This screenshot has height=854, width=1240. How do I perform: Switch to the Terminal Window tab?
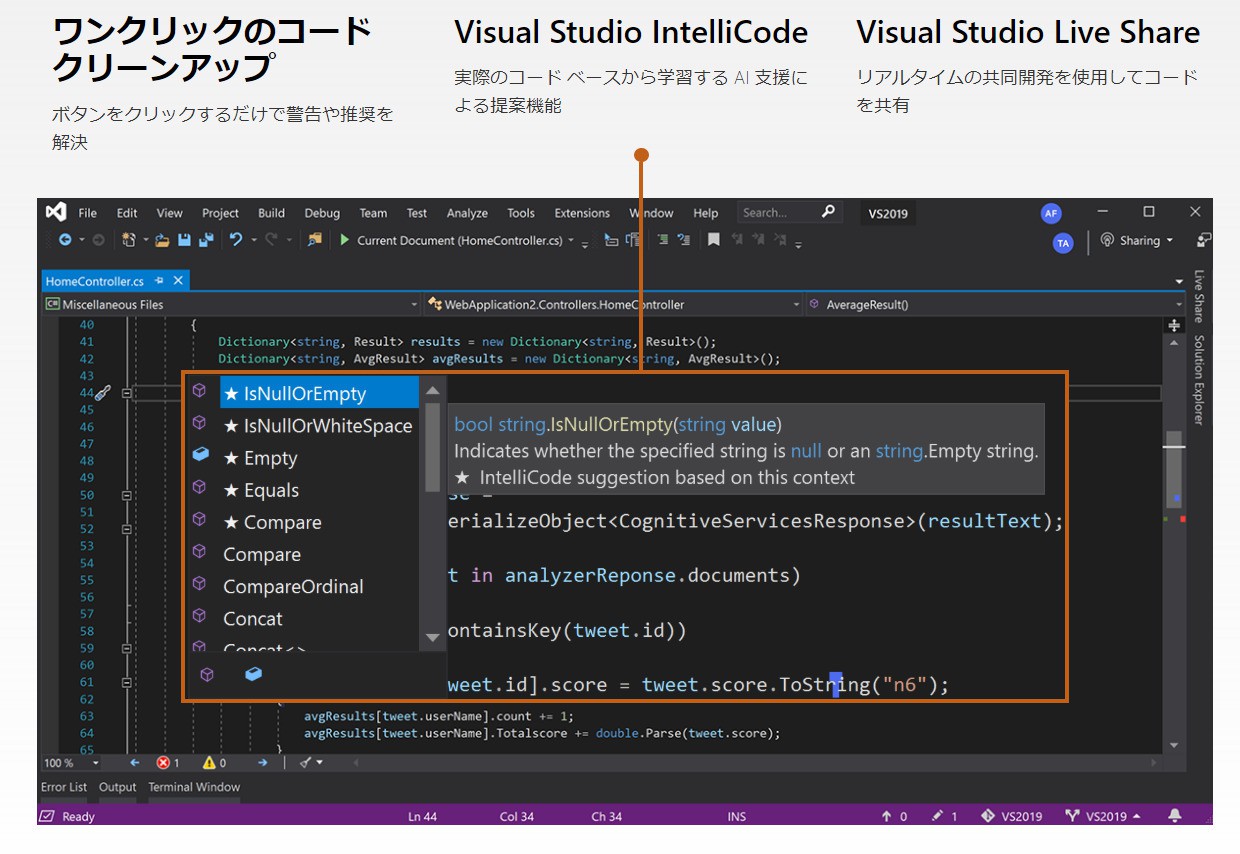pos(194,787)
